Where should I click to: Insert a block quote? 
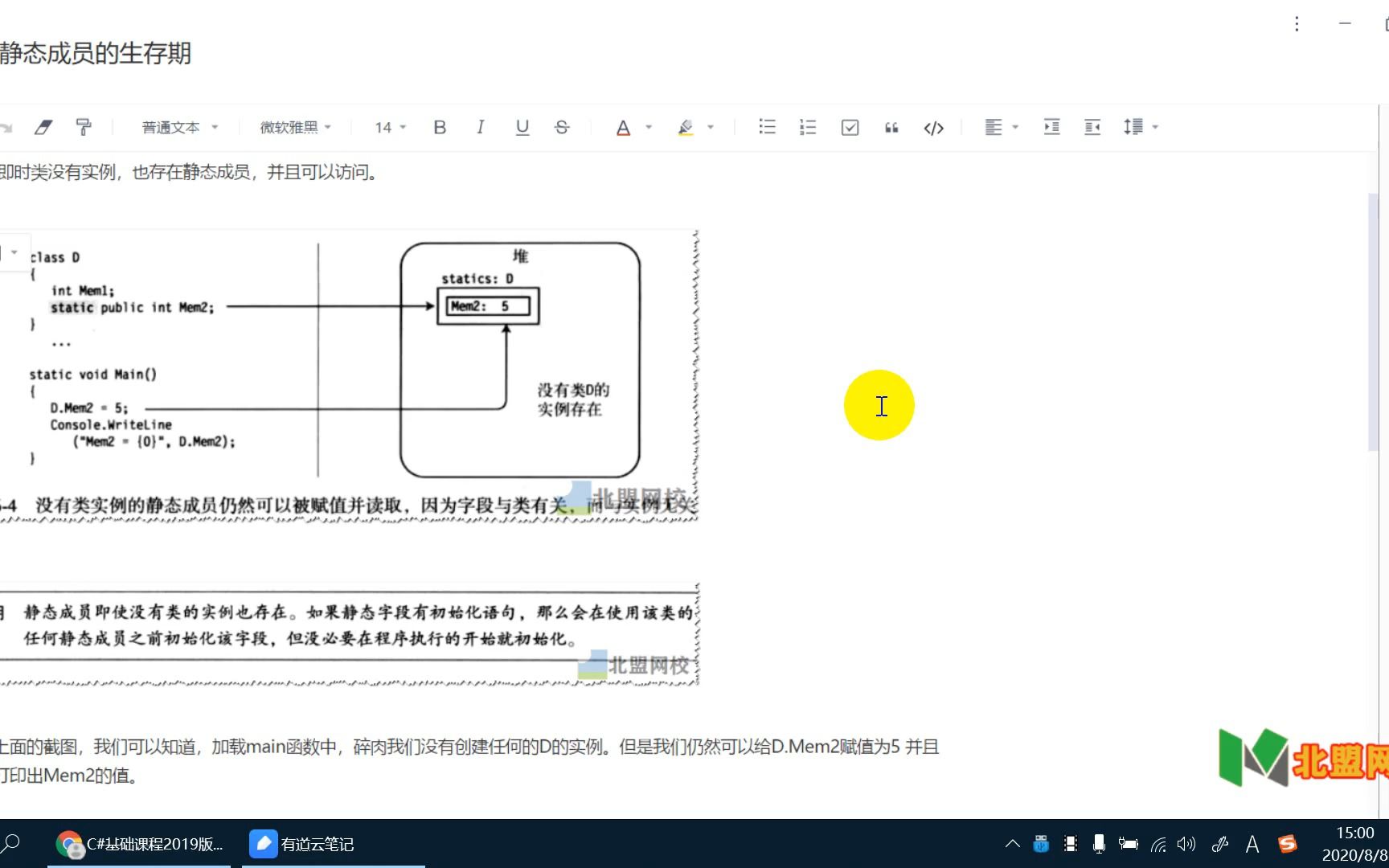[x=891, y=127]
